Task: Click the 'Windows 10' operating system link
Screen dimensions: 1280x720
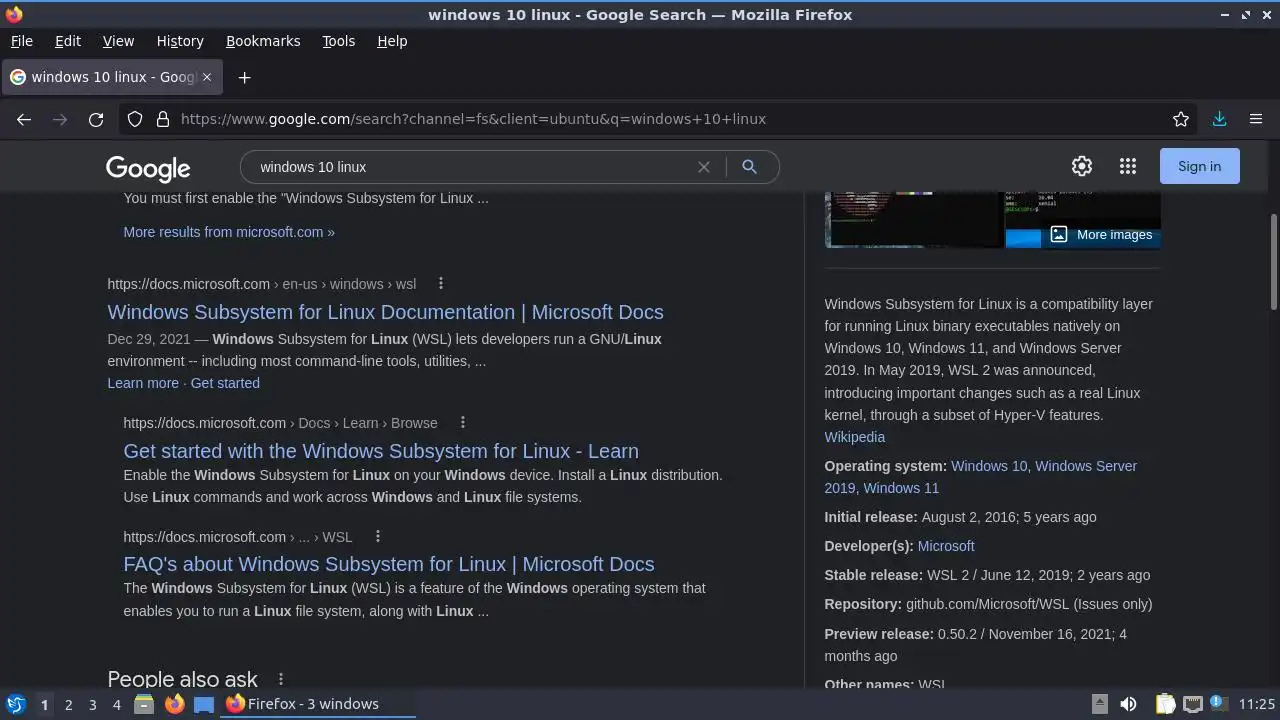Action: point(989,466)
